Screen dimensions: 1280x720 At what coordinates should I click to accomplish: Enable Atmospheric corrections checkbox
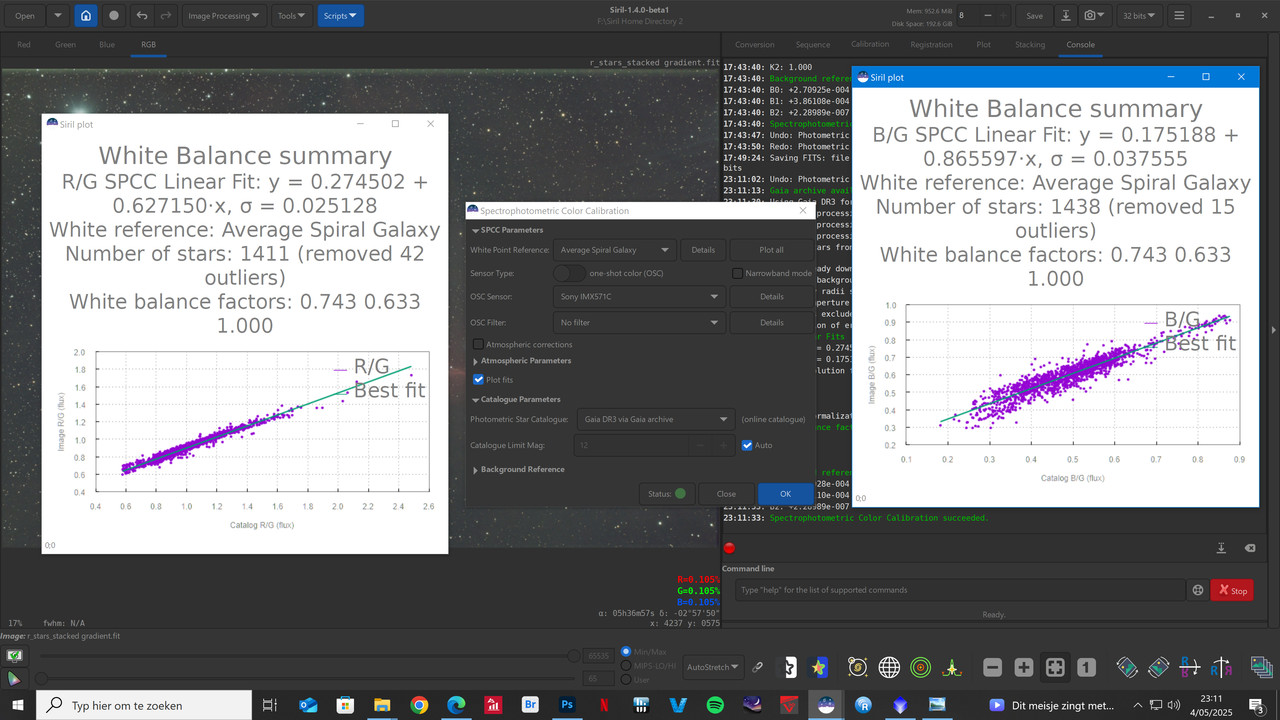coord(478,344)
